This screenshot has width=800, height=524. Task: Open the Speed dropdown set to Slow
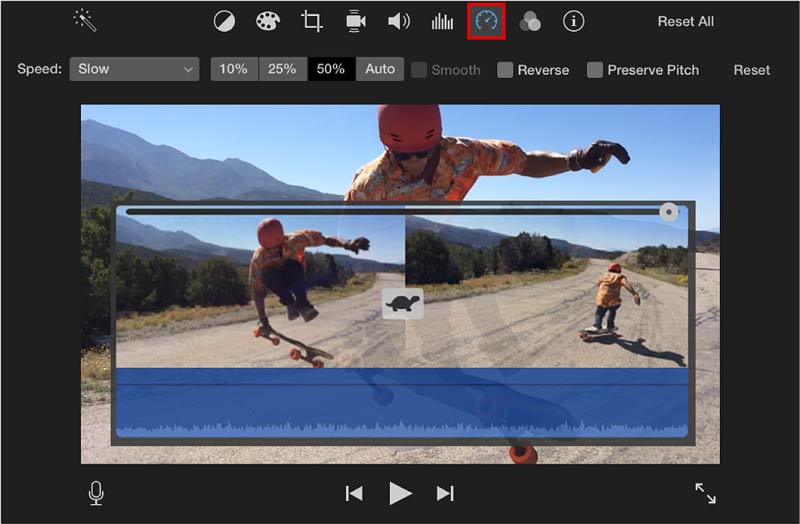(x=134, y=69)
